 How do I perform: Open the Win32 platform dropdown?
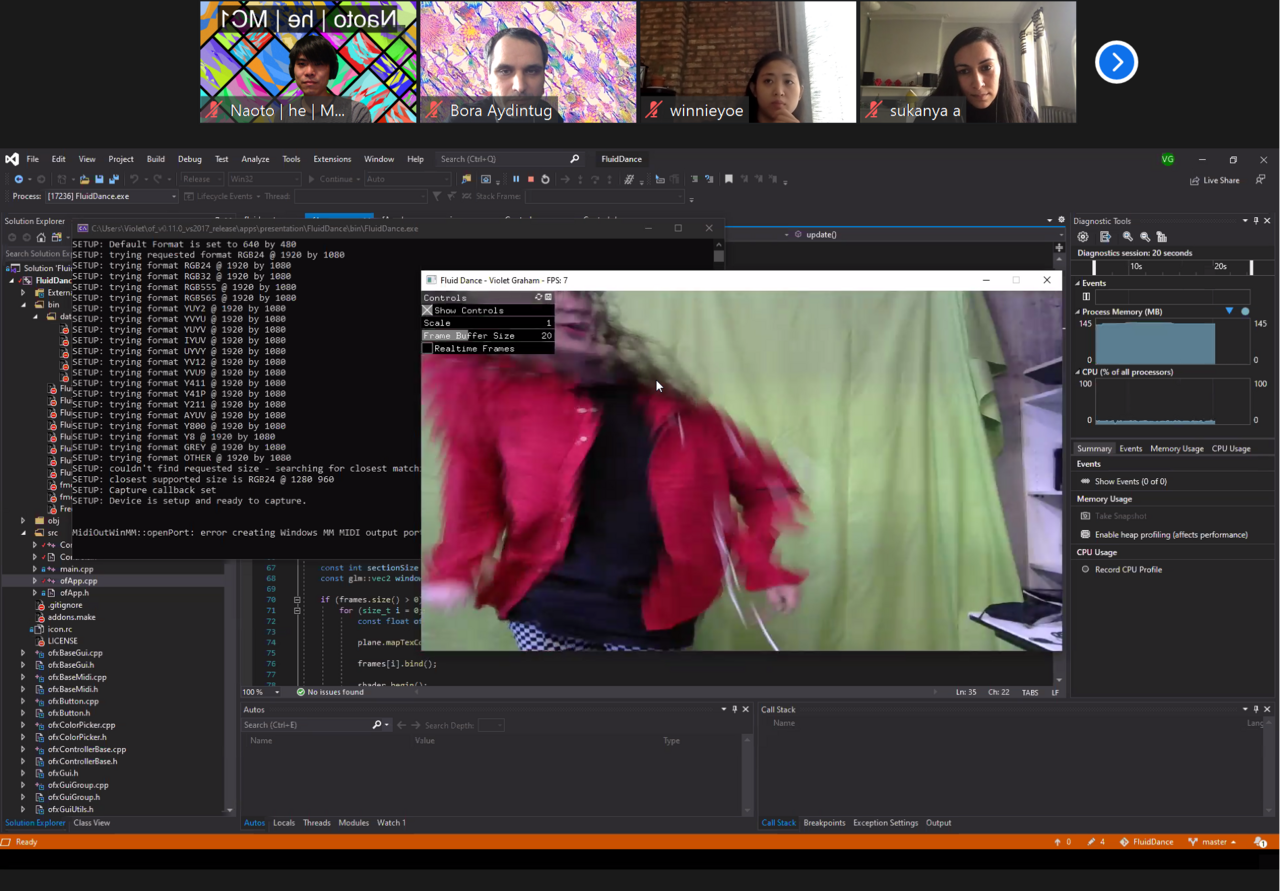[x=263, y=179]
